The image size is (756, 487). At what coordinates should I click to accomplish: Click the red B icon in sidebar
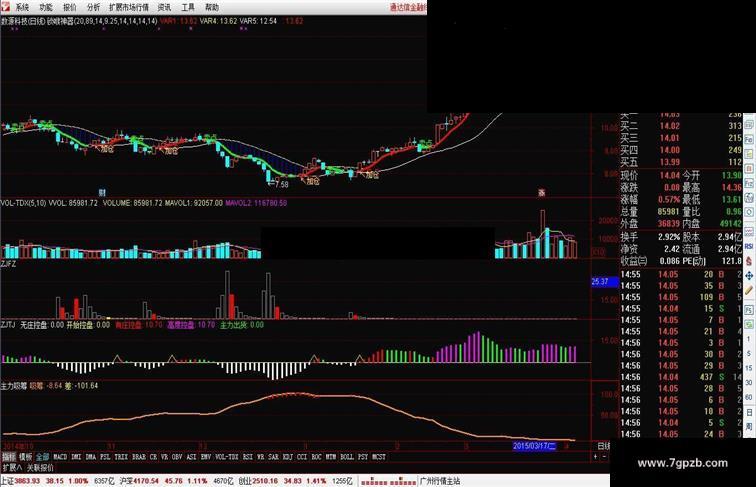point(749,169)
